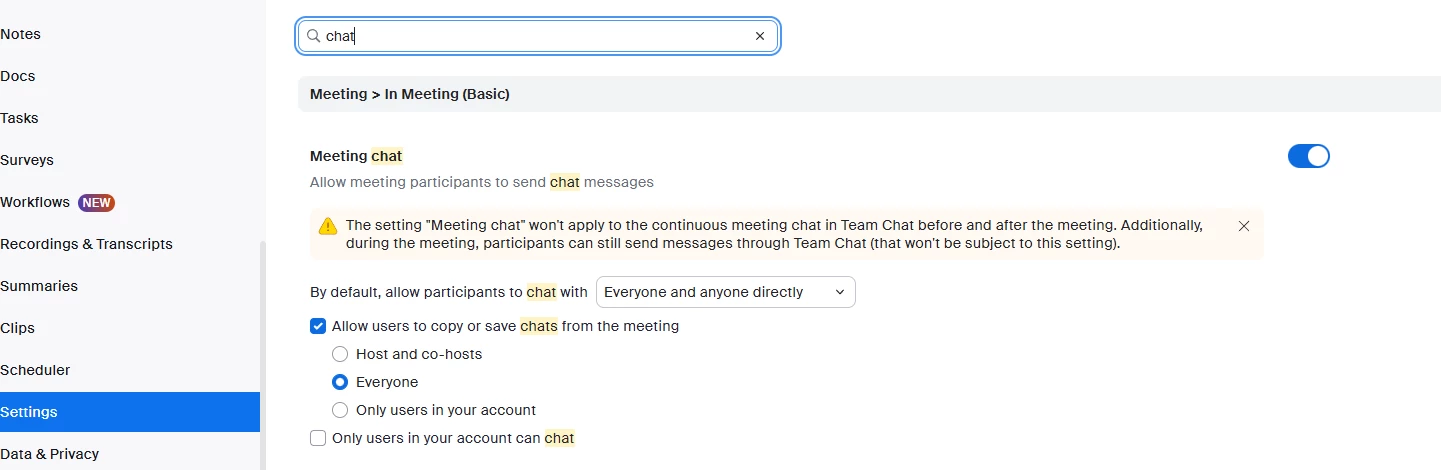Click the NEW badge beside Workflows

pos(97,202)
